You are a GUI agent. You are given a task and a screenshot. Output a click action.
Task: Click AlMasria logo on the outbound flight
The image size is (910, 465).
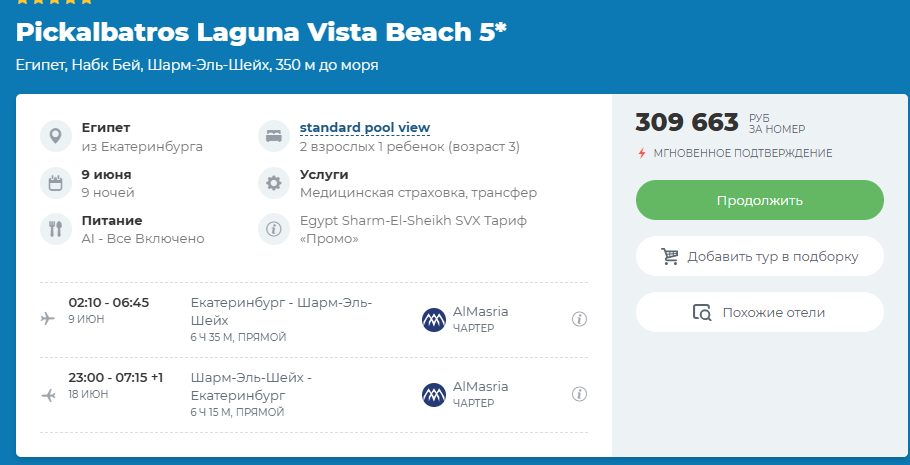pyautogui.click(x=434, y=320)
